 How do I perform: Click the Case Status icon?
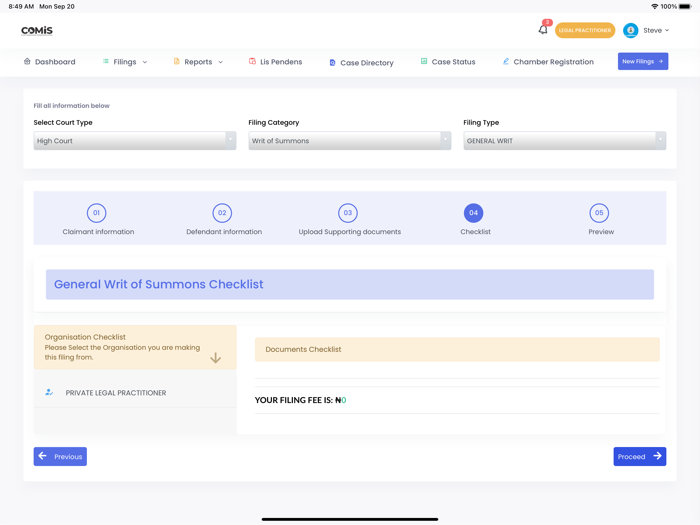click(x=424, y=62)
